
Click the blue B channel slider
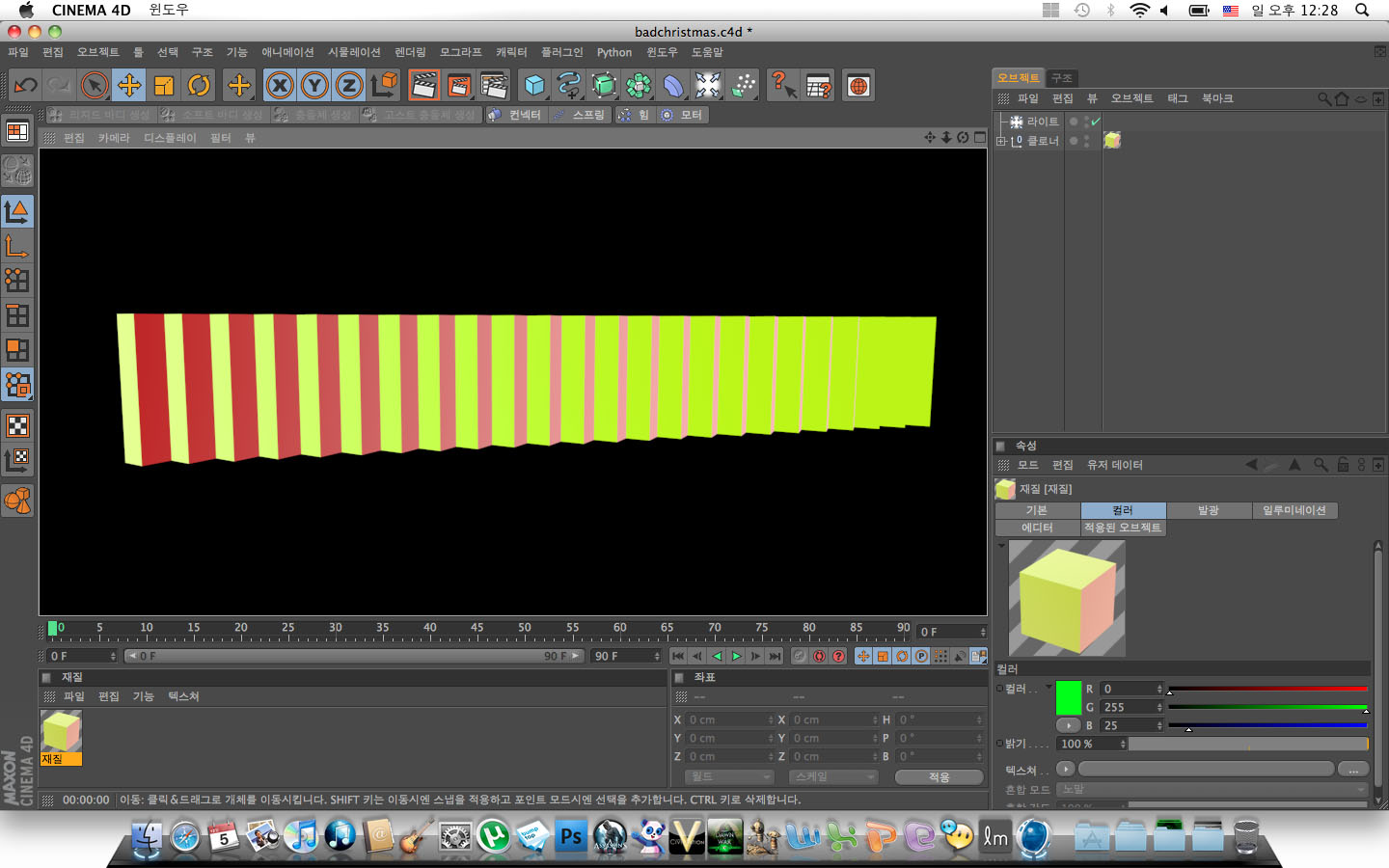1267,724
